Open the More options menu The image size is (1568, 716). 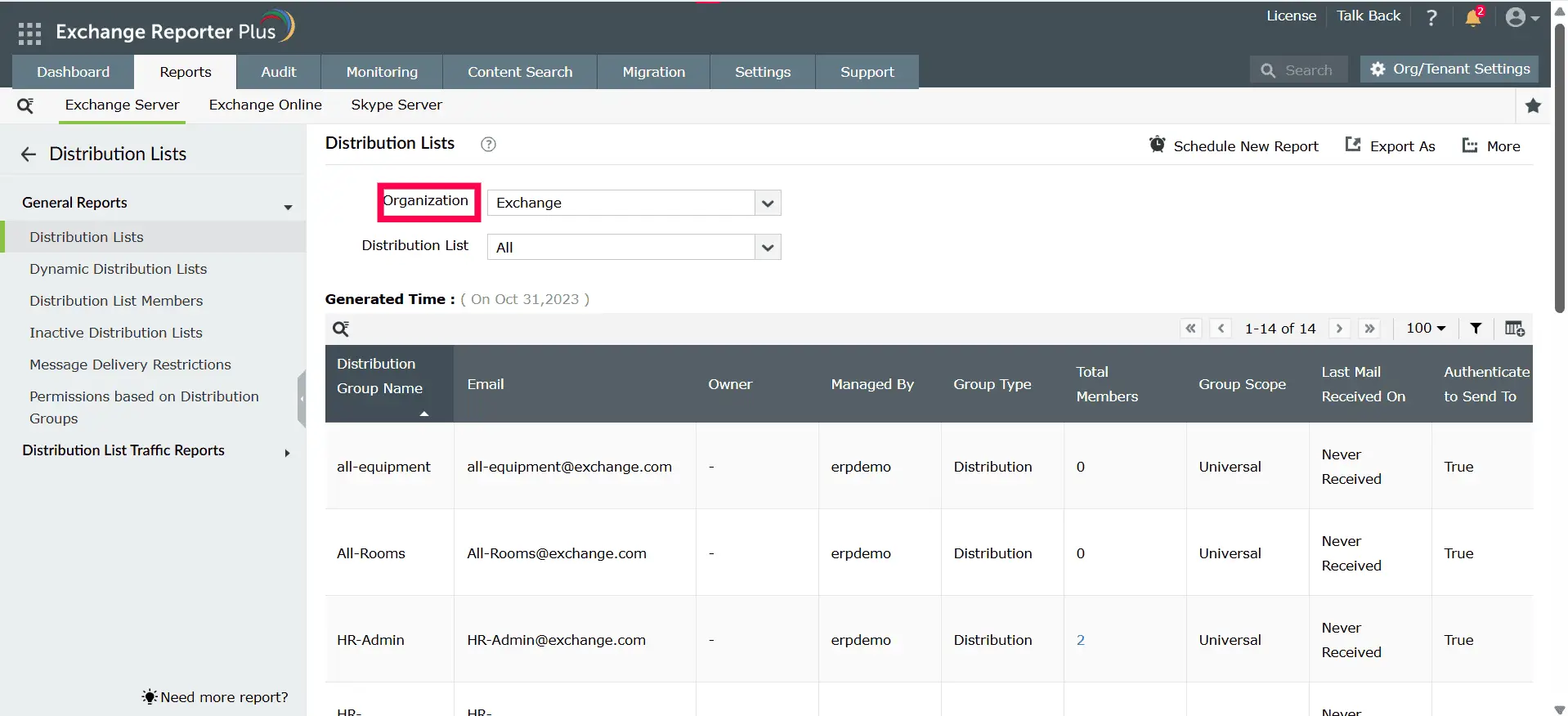tap(1491, 145)
